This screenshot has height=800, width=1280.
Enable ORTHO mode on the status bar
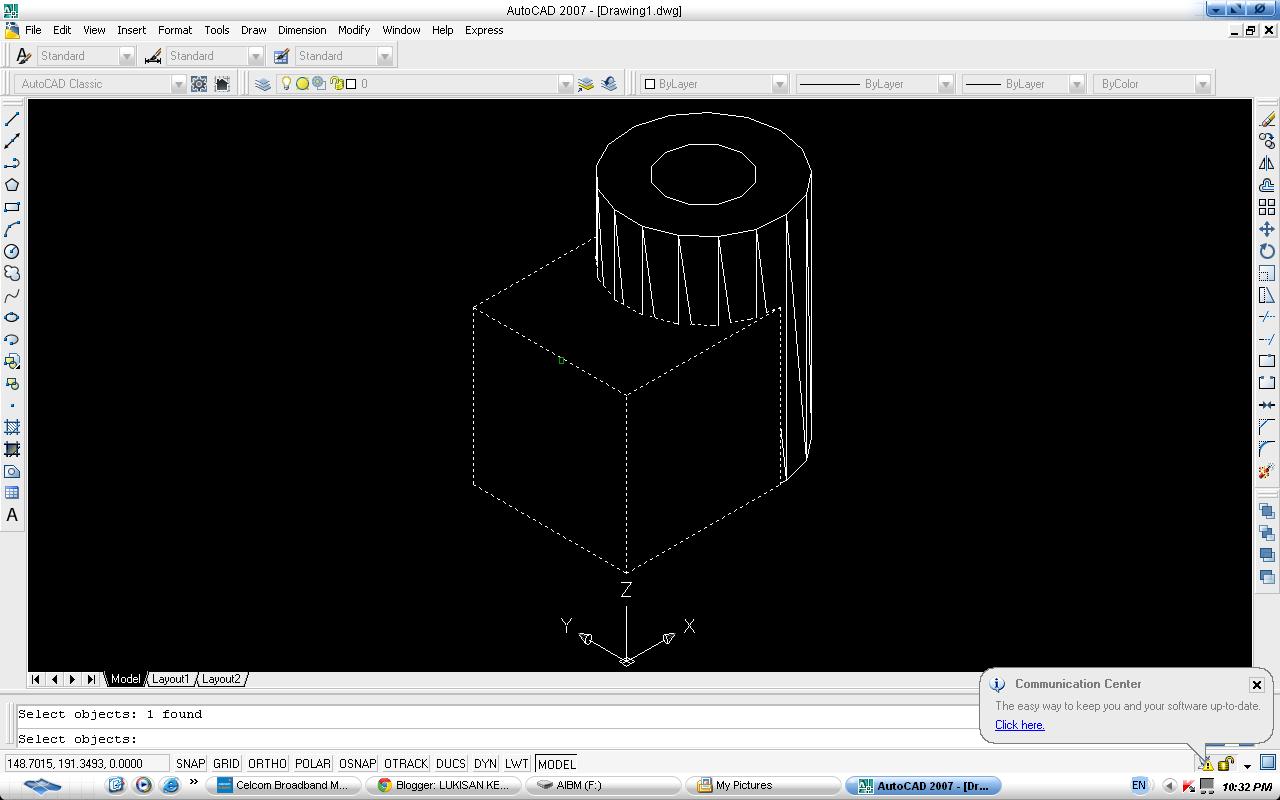coord(266,763)
